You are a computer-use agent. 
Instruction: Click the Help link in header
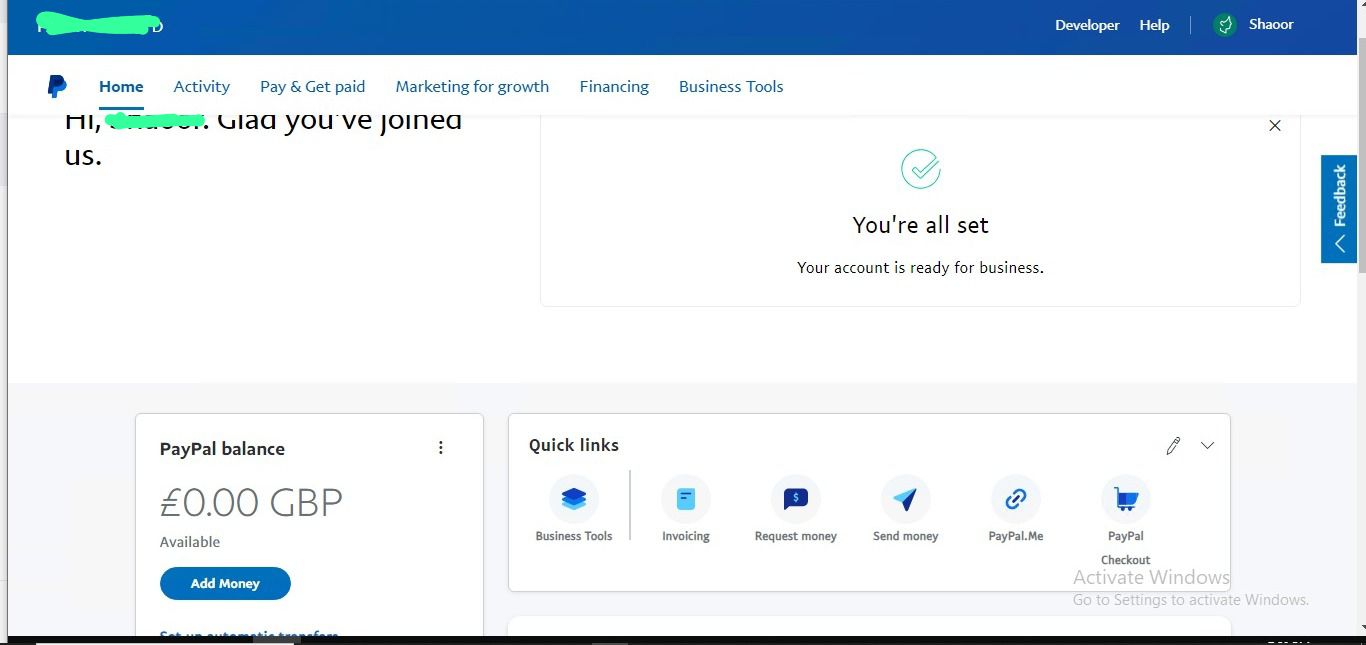1154,25
